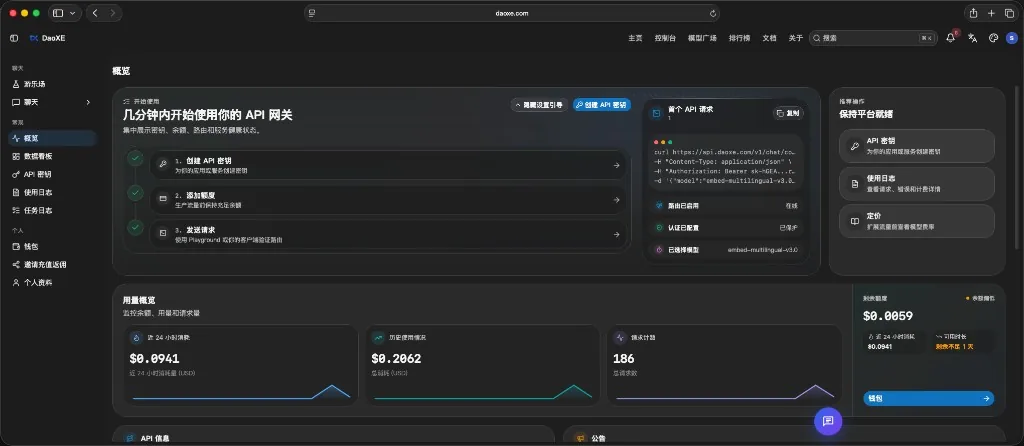Open 个人资料 profile page
1024x446 pixels.
coord(52,283)
